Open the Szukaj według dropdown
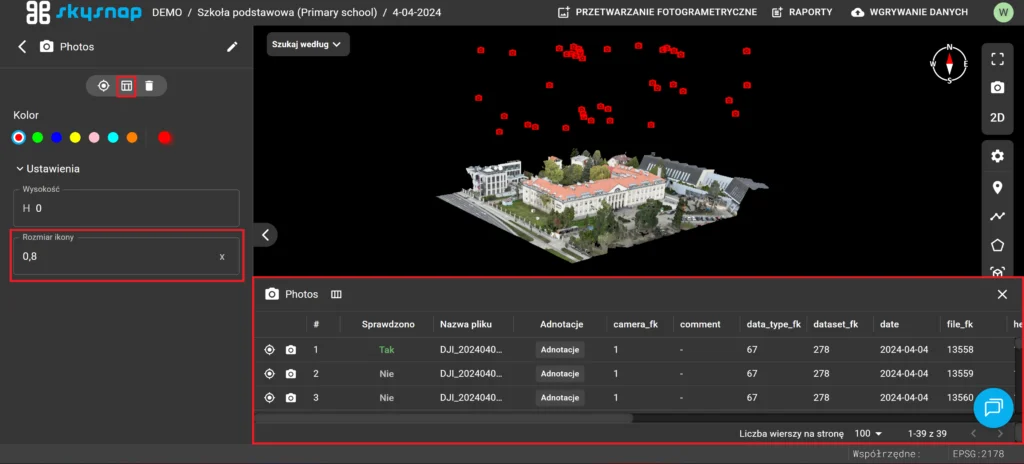The height and width of the screenshot is (464, 1024). coord(308,44)
